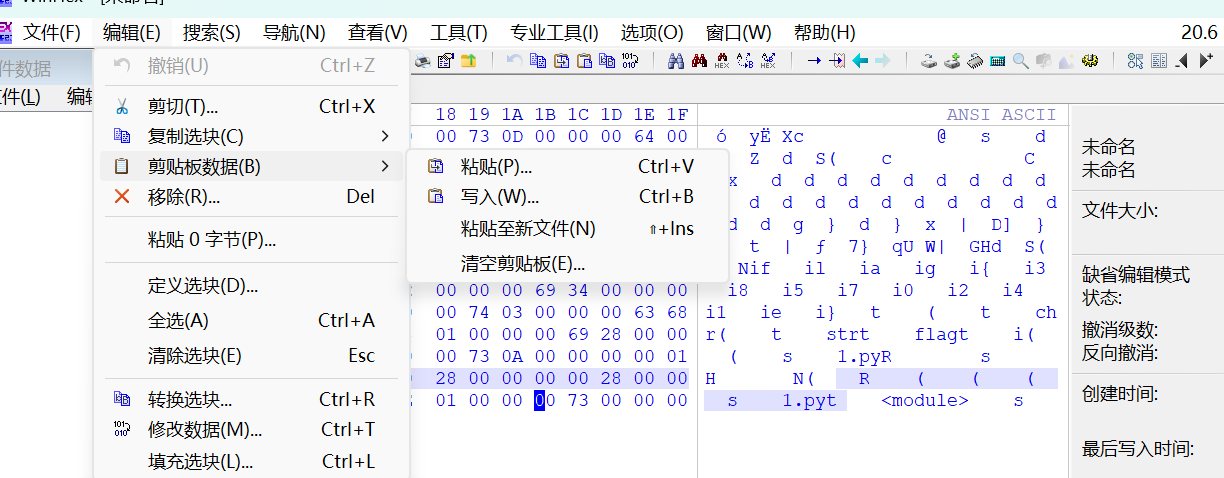Screen dimensions: 1224x478
Task: Click the black left triangle toolbar icon
Action: click(x=1181, y=61)
